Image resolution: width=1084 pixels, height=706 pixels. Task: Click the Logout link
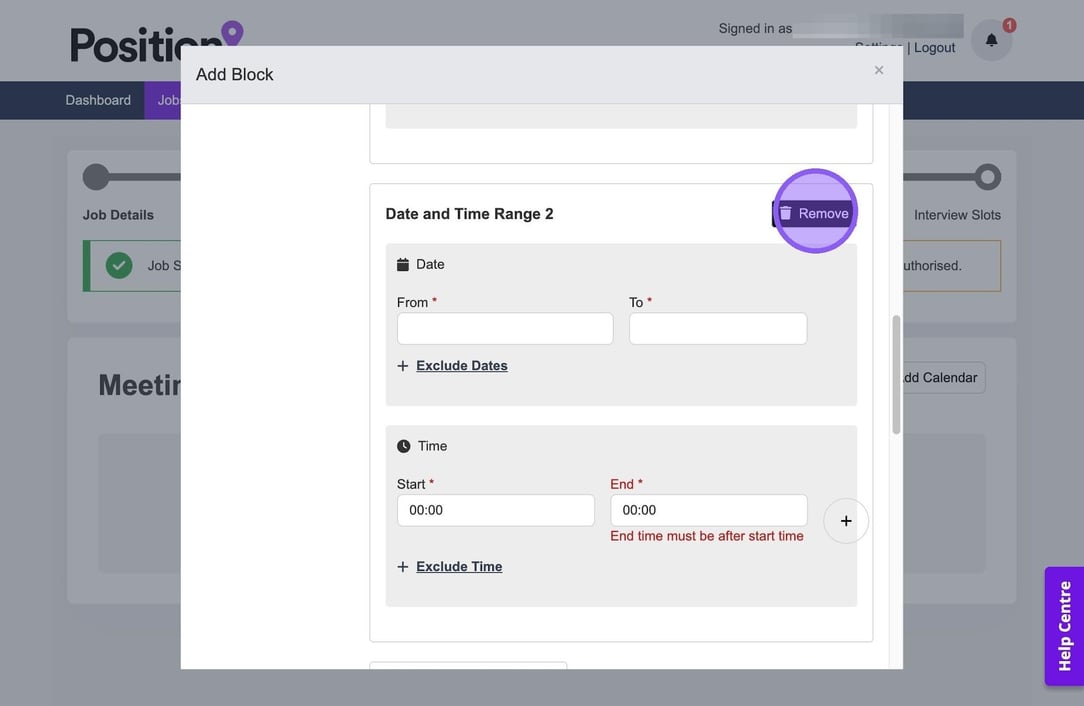(934, 48)
